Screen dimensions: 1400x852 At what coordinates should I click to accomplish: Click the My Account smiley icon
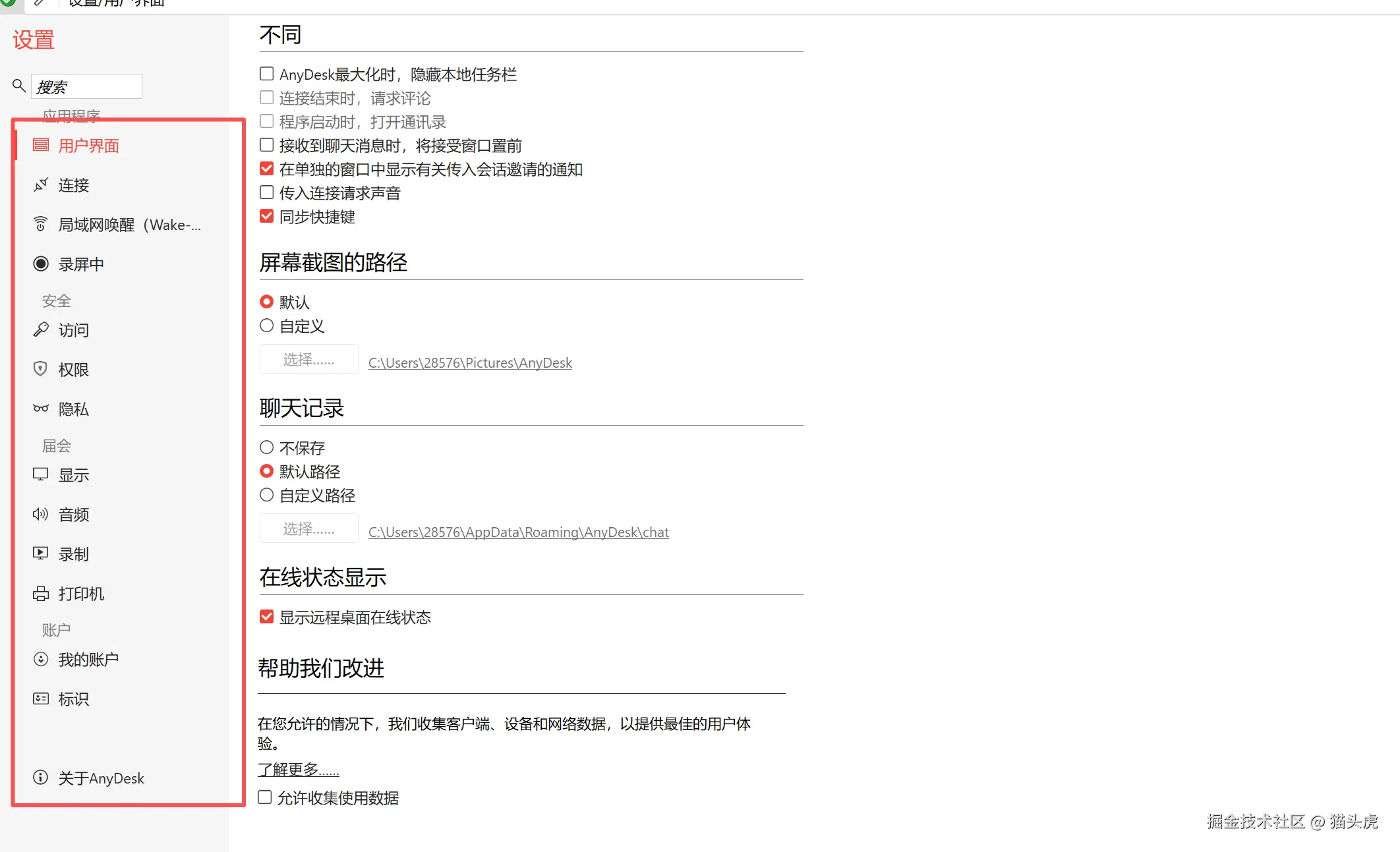41,659
